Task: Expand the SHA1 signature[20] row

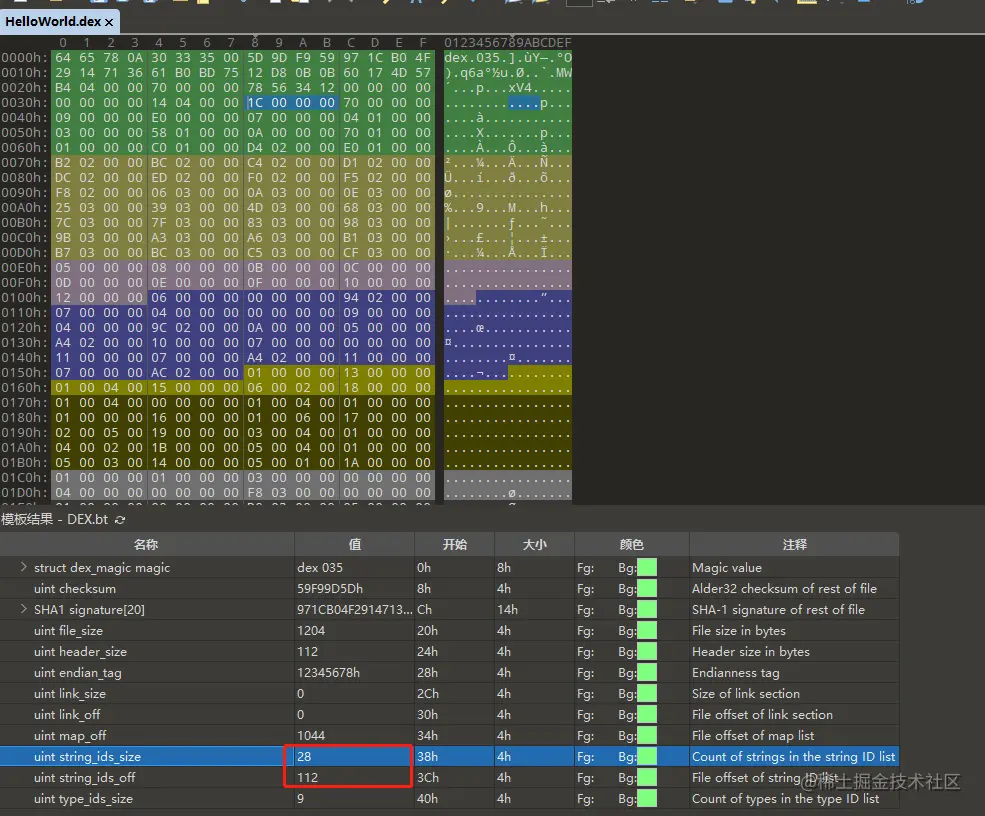Action: click(23, 609)
